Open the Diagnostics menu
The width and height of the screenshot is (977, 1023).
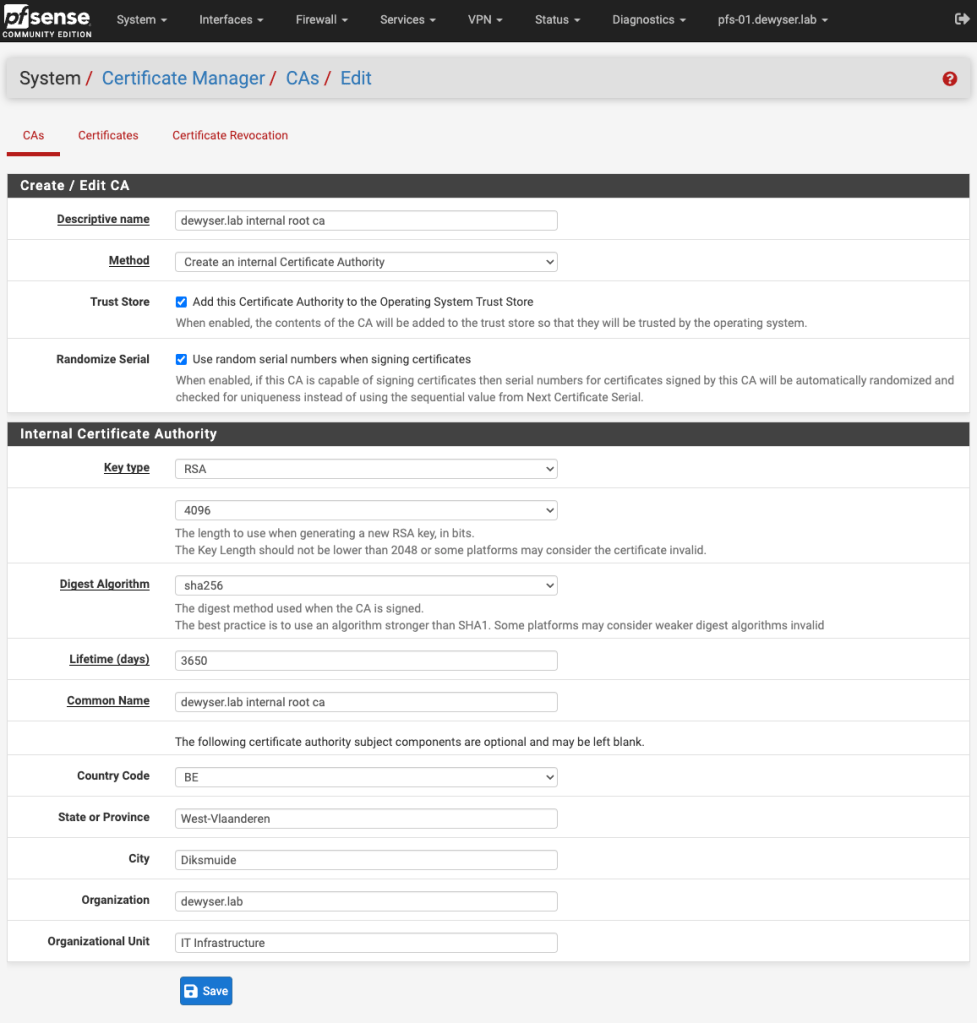coord(649,20)
